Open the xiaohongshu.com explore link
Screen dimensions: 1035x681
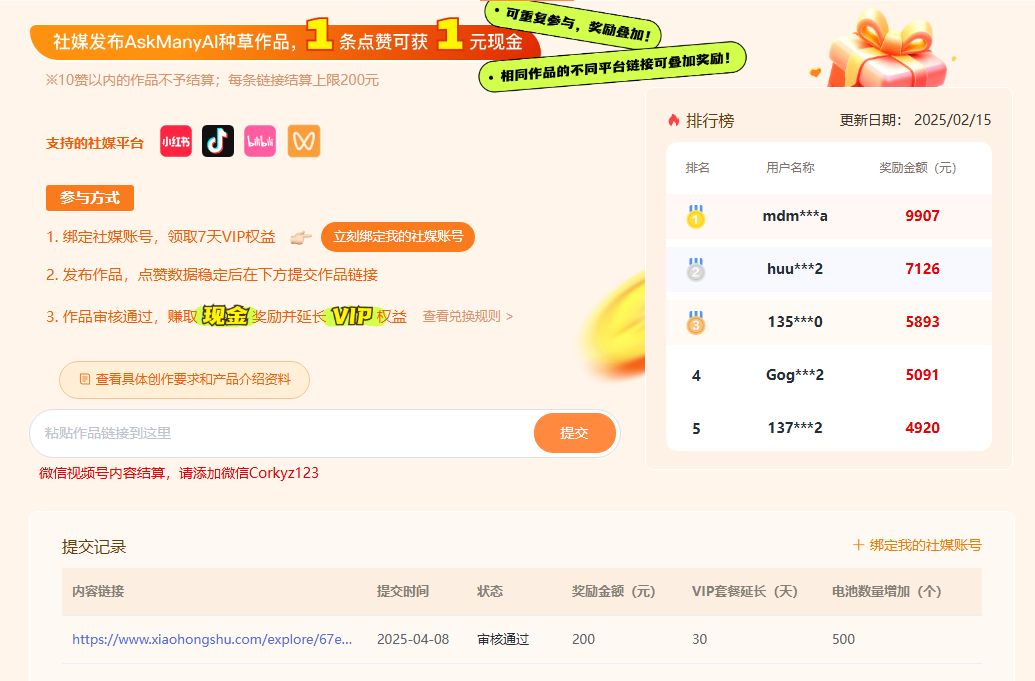pyautogui.click(x=212, y=639)
